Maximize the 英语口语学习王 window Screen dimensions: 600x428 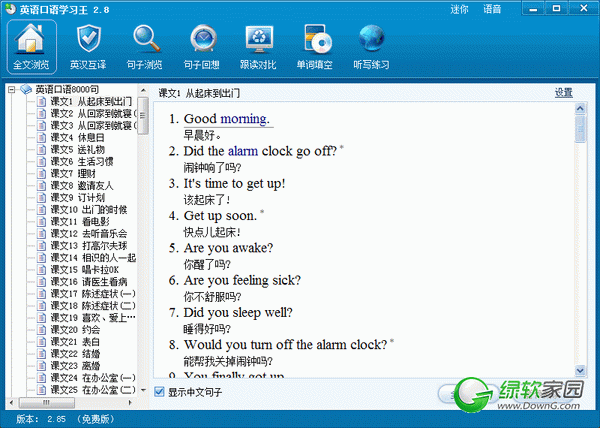557,9
